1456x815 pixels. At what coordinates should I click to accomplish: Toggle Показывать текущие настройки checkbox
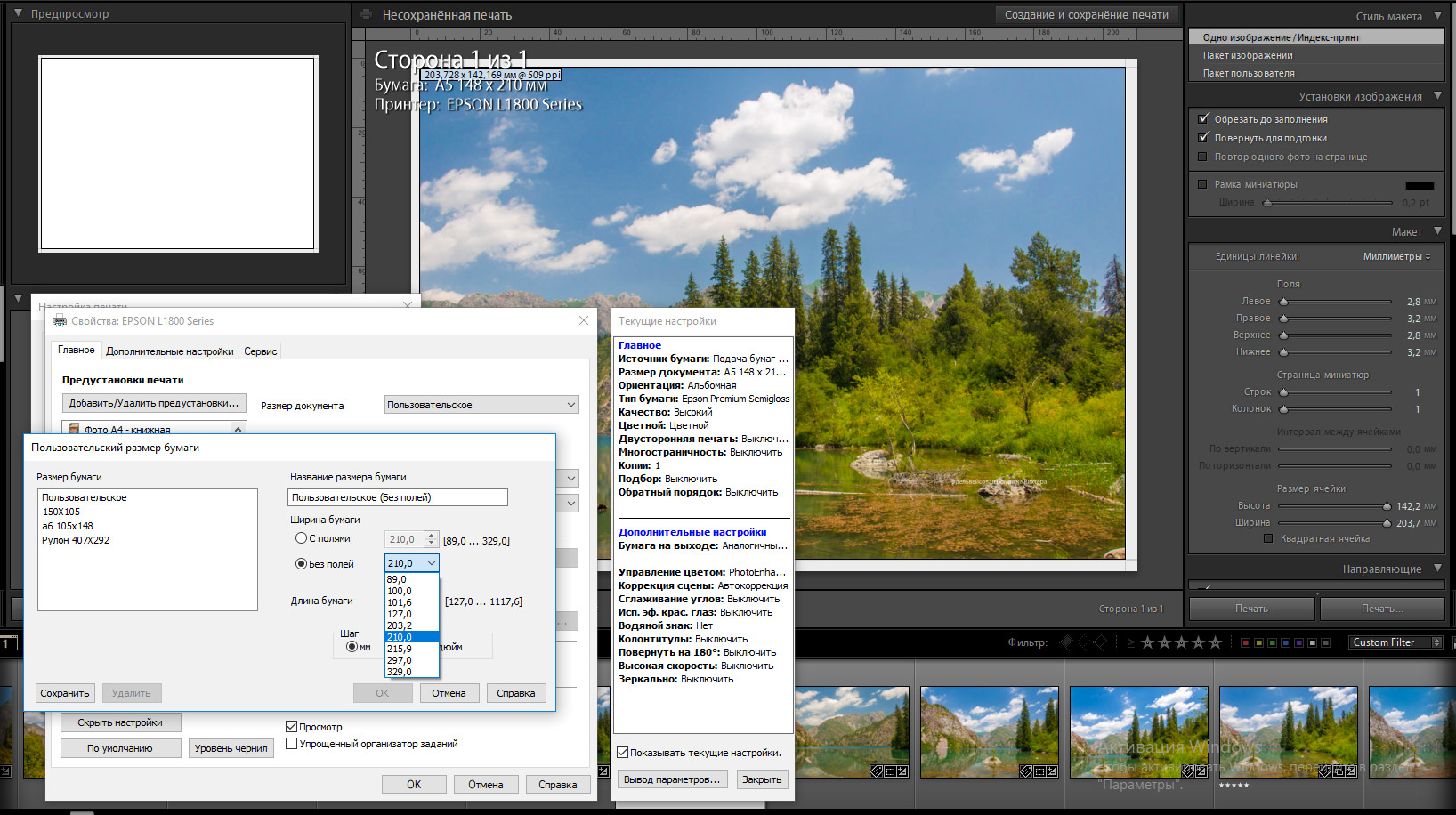pos(623,753)
